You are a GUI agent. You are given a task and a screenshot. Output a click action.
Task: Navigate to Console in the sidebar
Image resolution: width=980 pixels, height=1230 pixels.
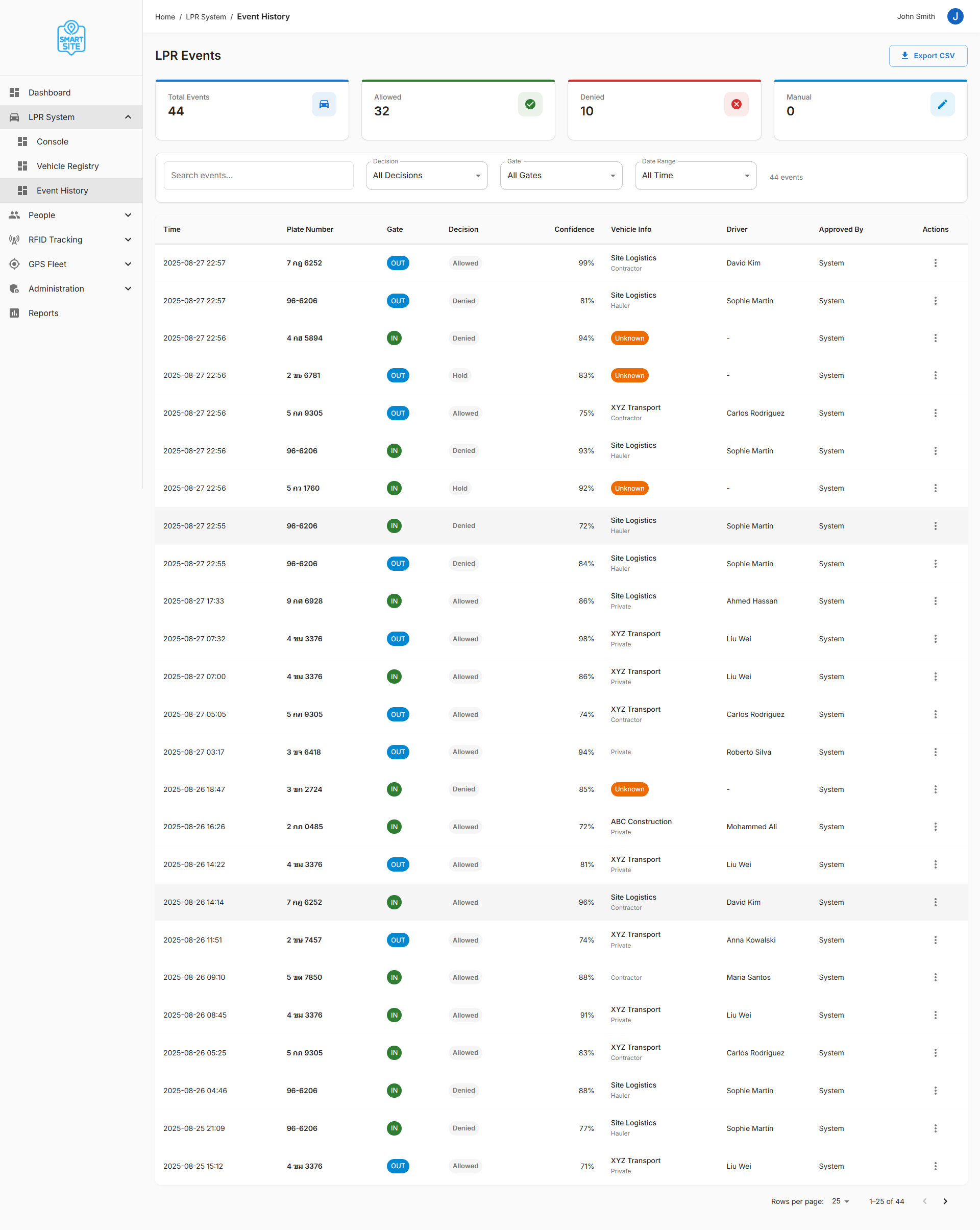coord(53,141)
